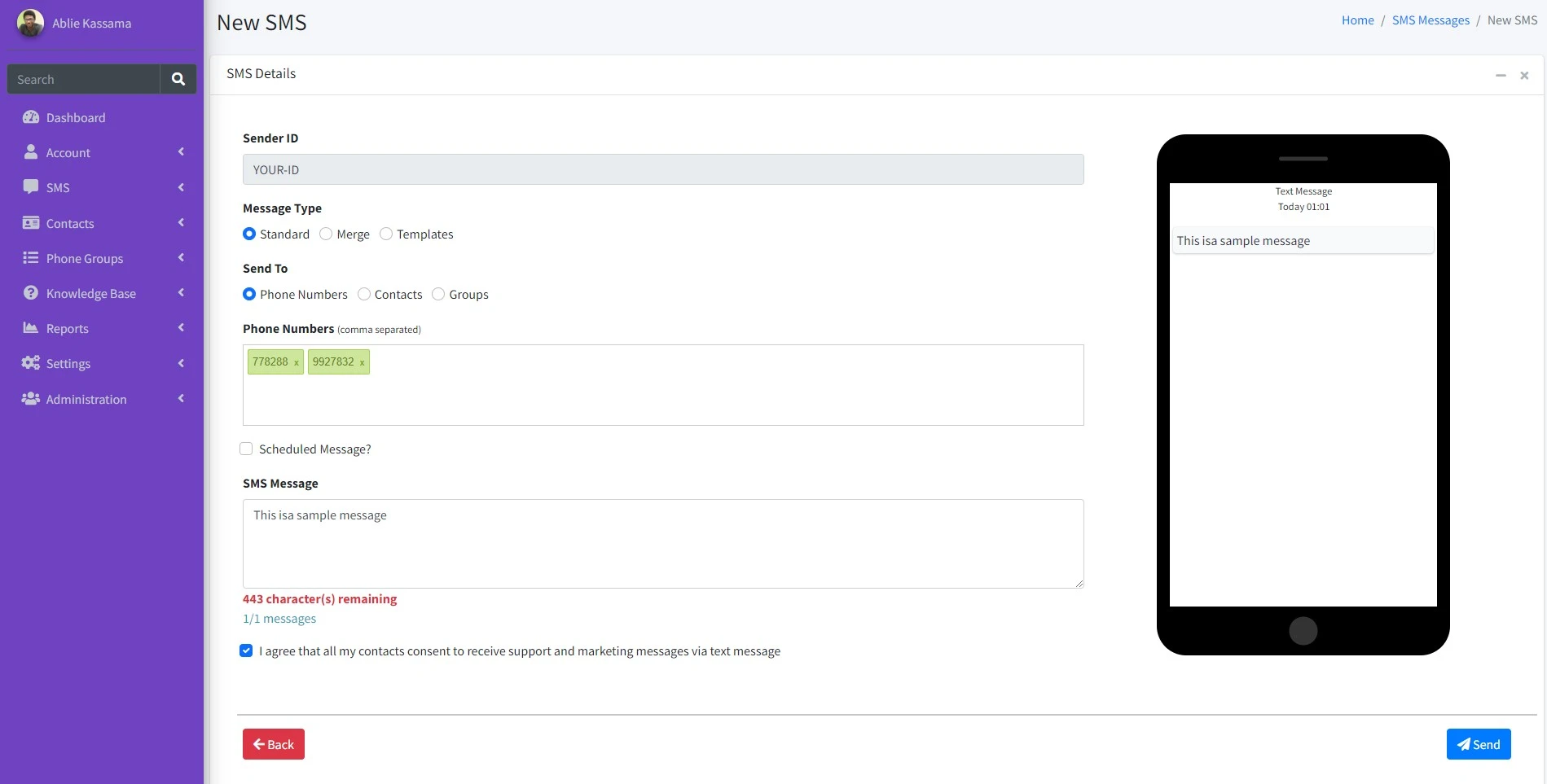Navigate to SMS Messages via breadcrumb
The image size is (1547, 784).
(1431, 20)
